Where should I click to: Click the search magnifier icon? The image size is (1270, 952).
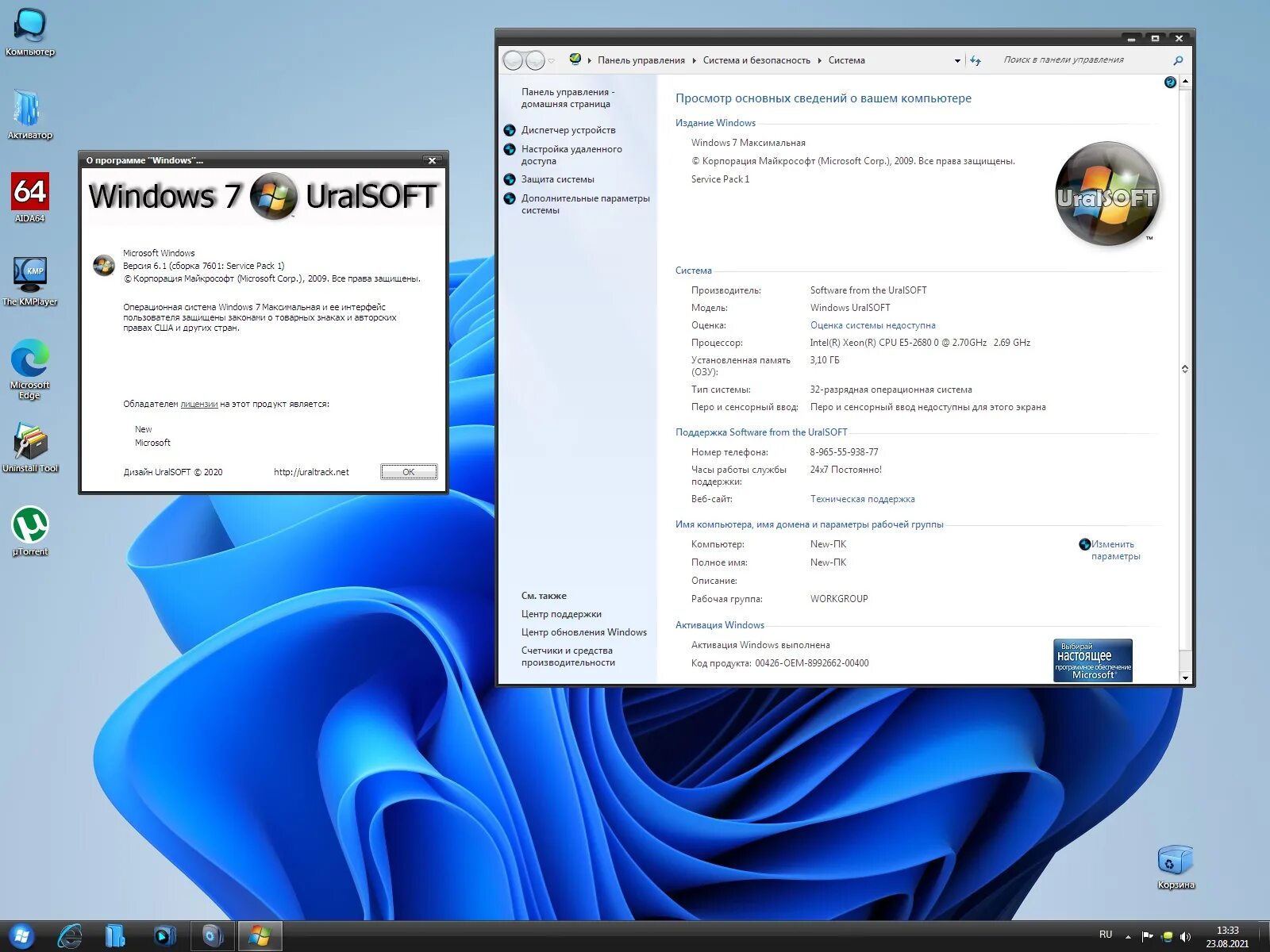1178,60
